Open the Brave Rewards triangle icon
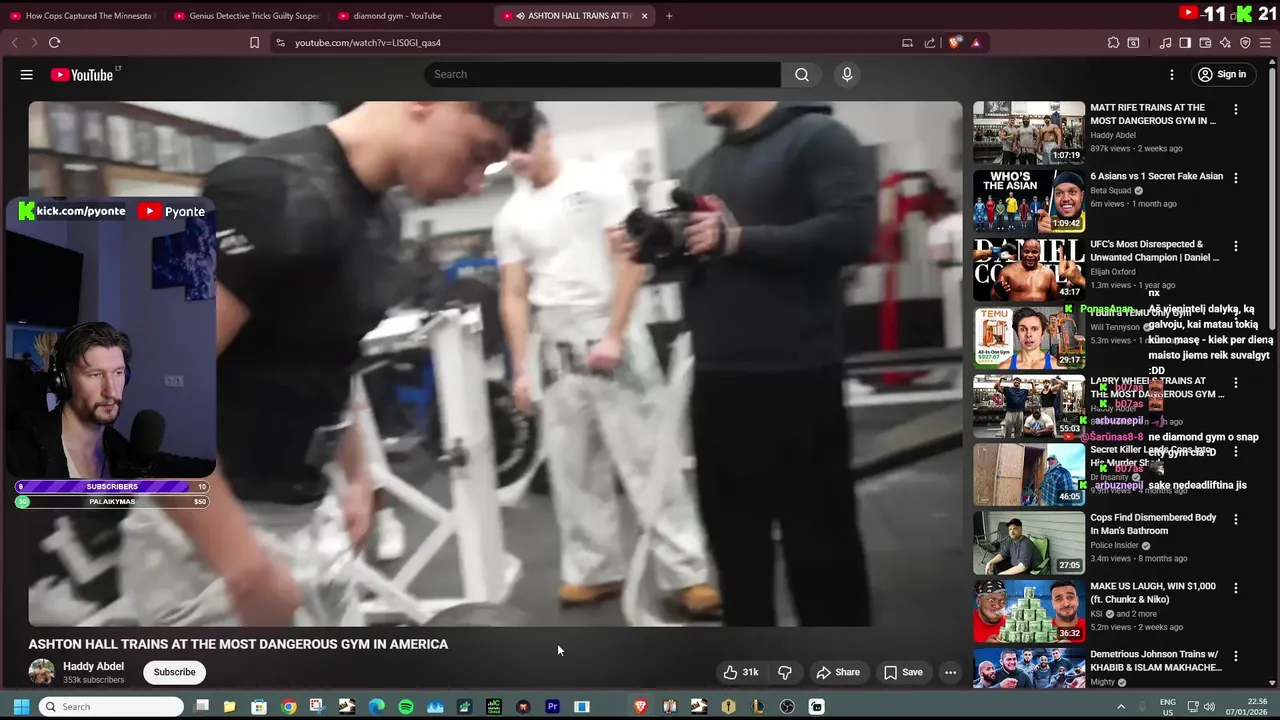Viewport: 1280px width, 720px height. [976, 43]
